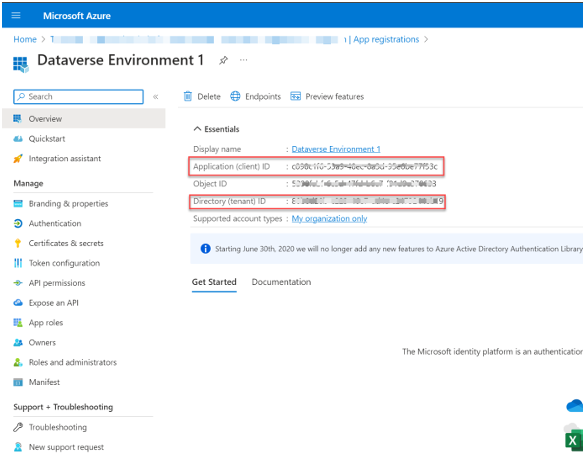Click the Delete trash icon

pyautogui.click(x=188, y=97)
